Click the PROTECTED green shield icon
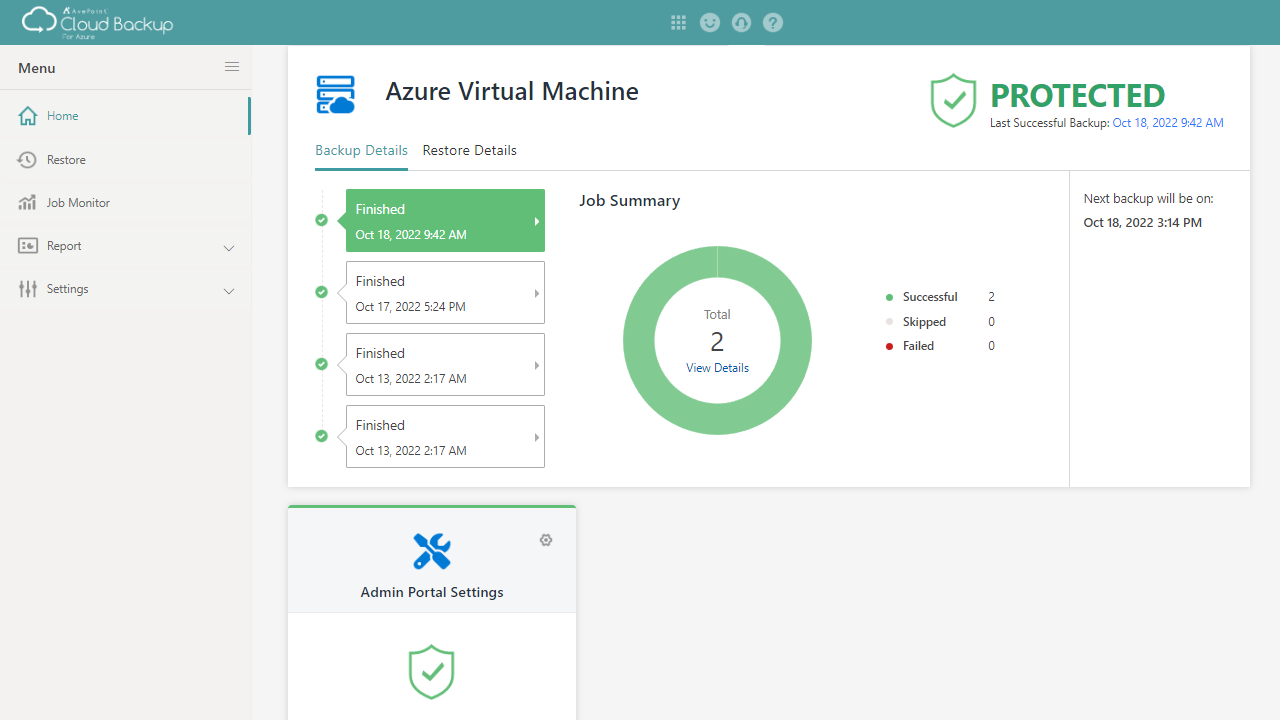 point(953,100)
